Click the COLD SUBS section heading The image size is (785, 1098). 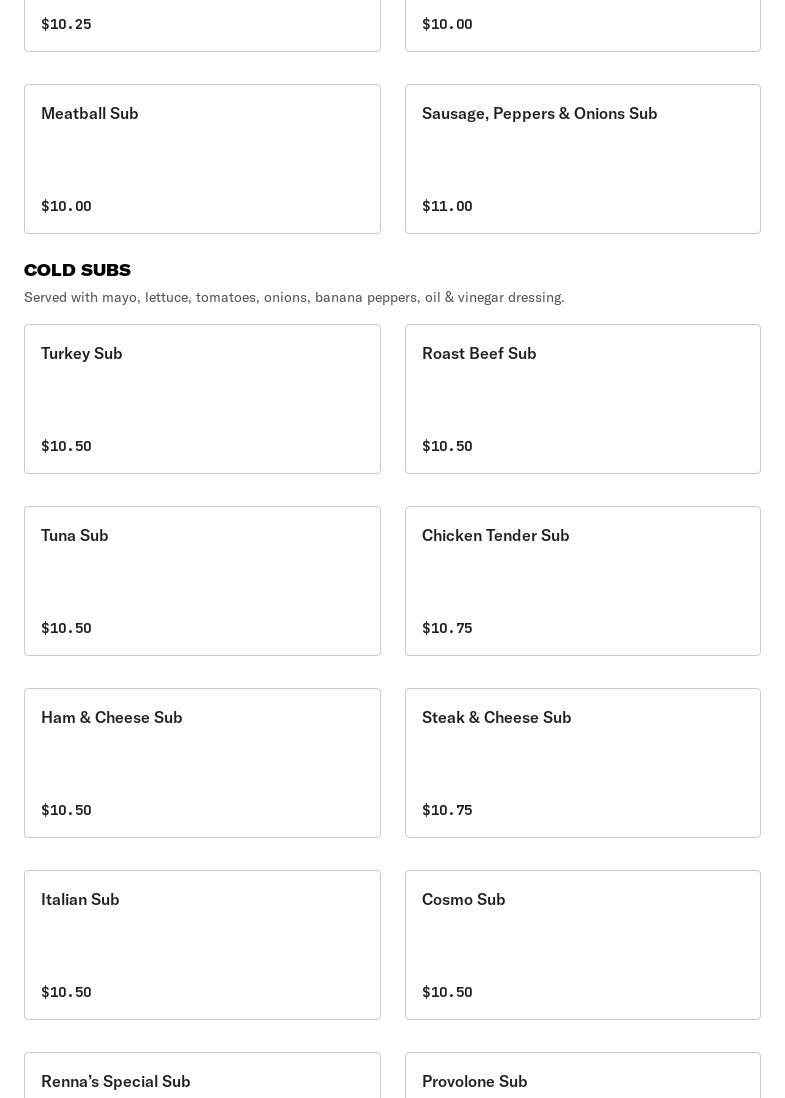click(x=77, y=270)
